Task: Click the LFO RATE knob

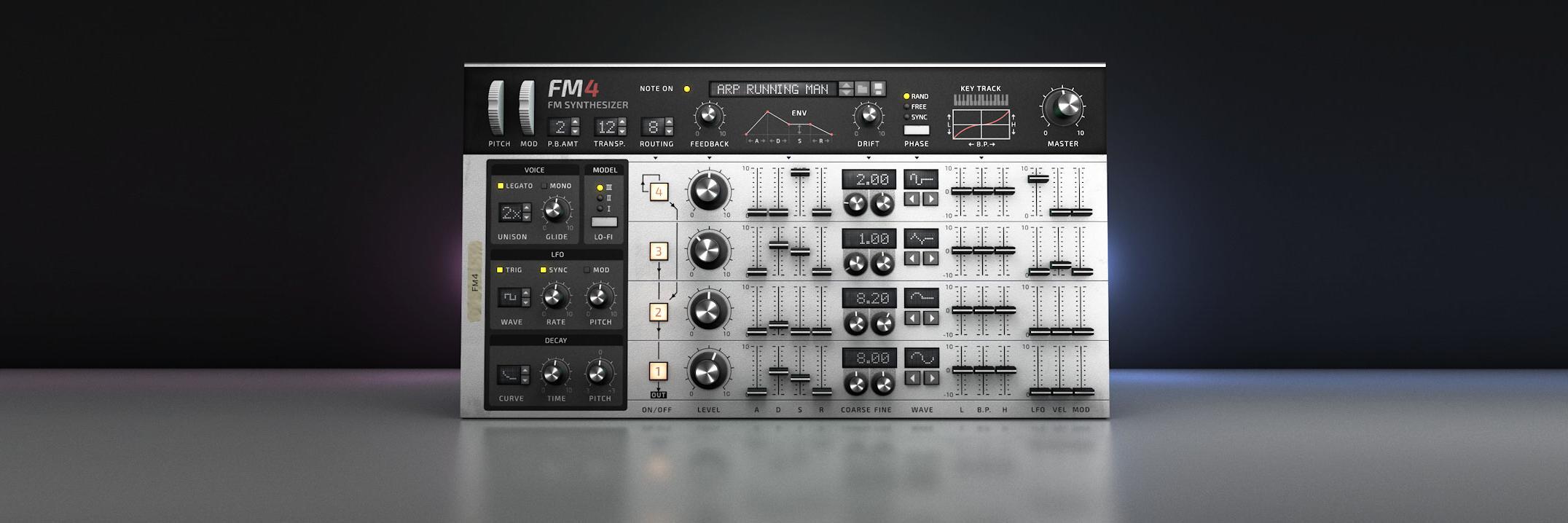Action: click(x=555, y=296)
